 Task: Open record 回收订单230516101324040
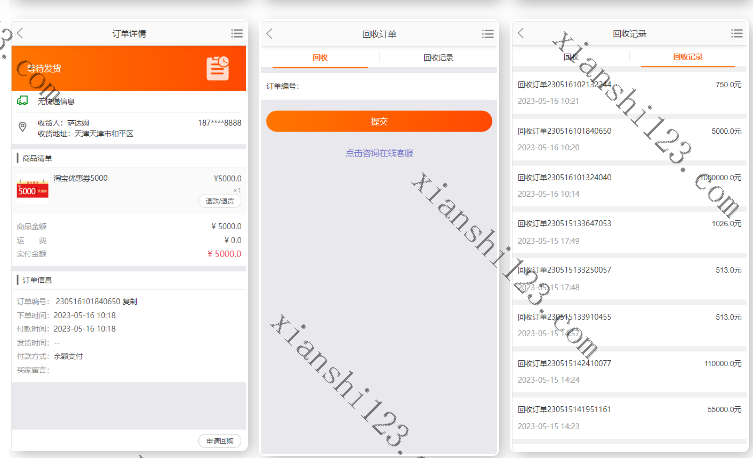point(630,185)
